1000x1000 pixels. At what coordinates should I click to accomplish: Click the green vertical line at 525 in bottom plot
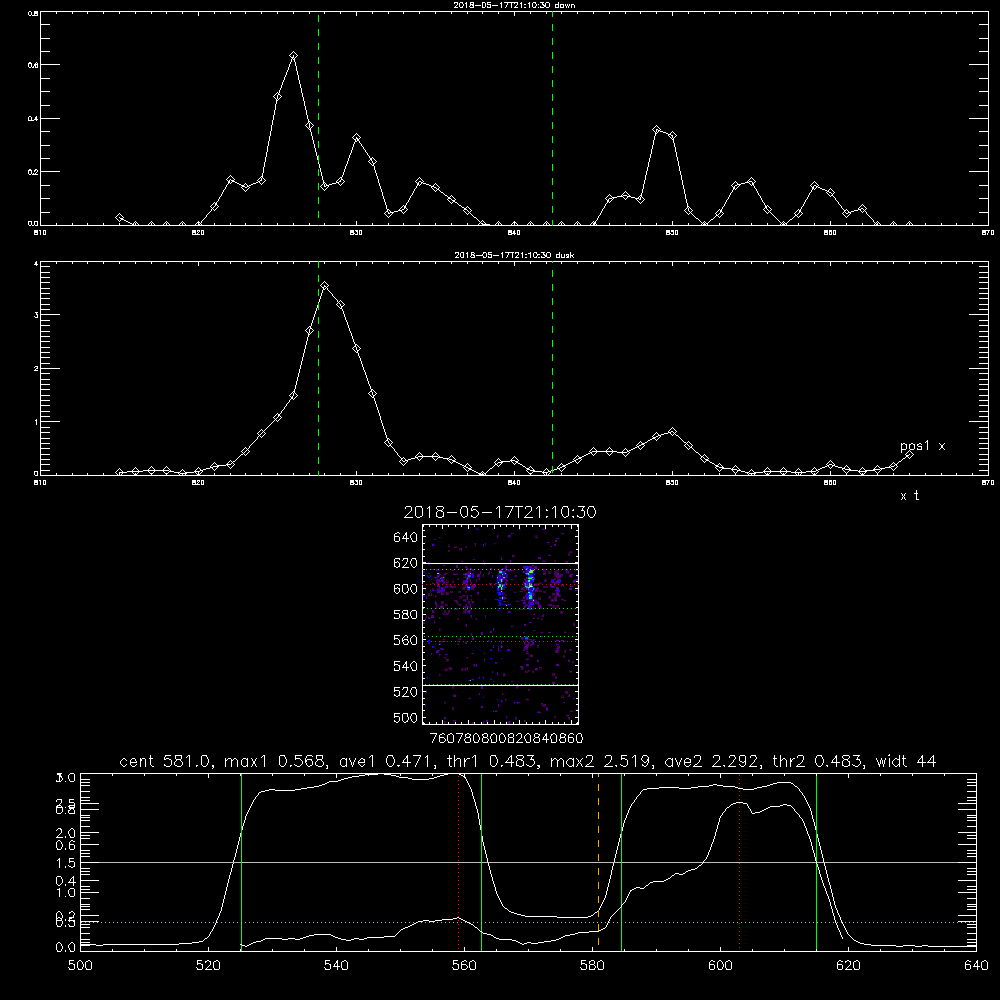click(x=241, y=861)
